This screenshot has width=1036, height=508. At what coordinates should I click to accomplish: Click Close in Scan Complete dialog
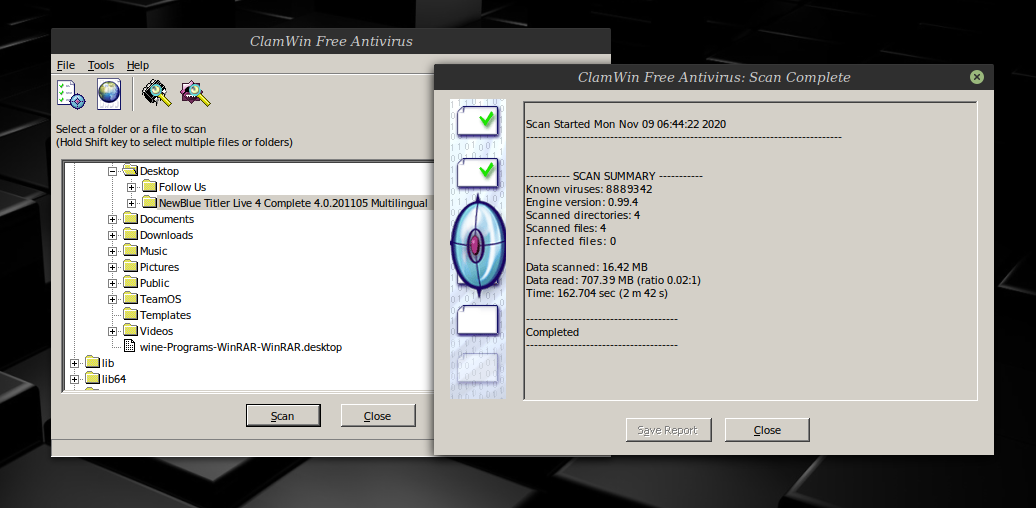[x=767, y=430]
